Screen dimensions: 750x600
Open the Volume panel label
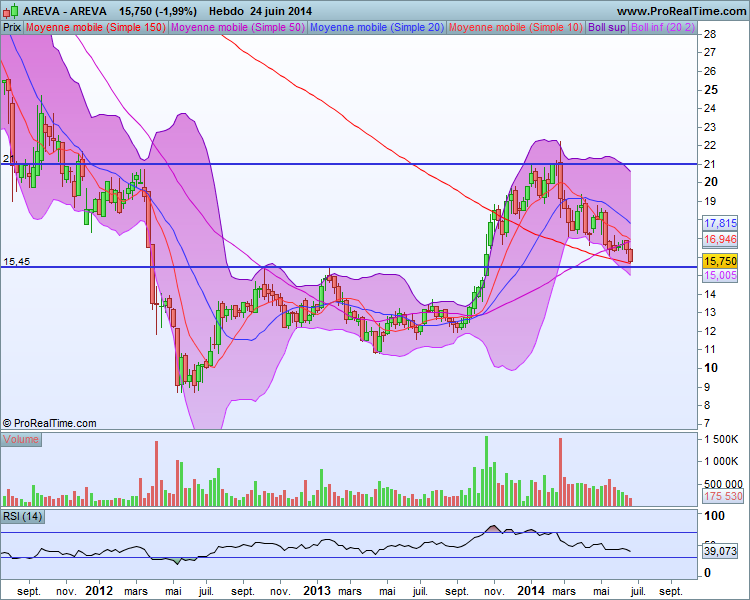(x=21, y=439)
